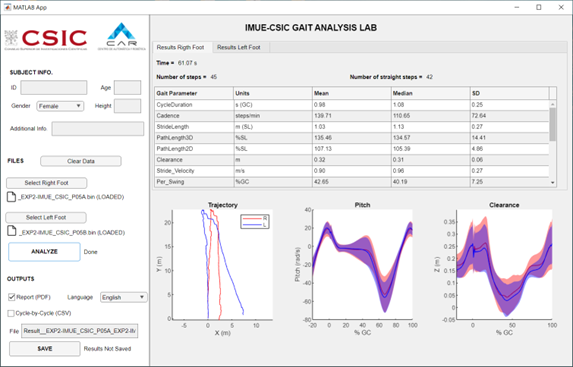The width and height of the screenshot is (573, 367).
Task: Select the Cadence row cell
Action: (x=194, y=116)
